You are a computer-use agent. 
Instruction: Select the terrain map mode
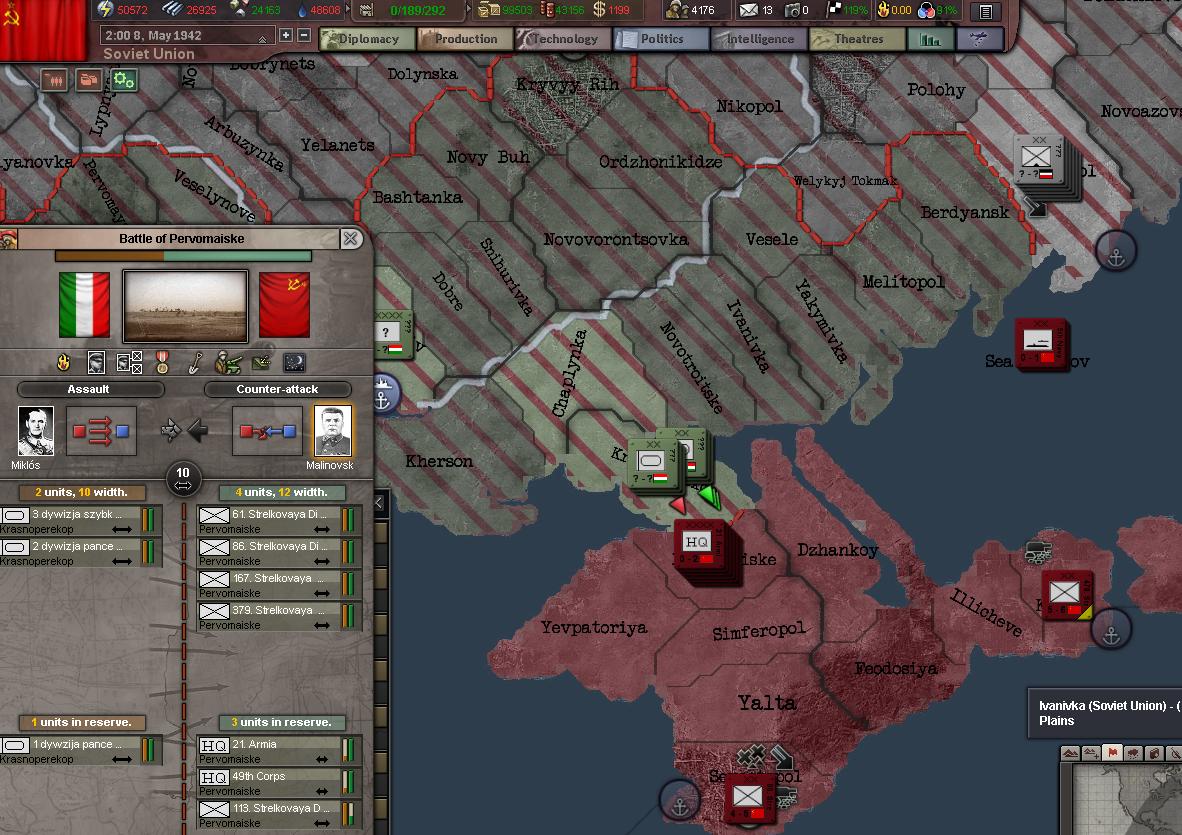click(x=1070, y=753)
